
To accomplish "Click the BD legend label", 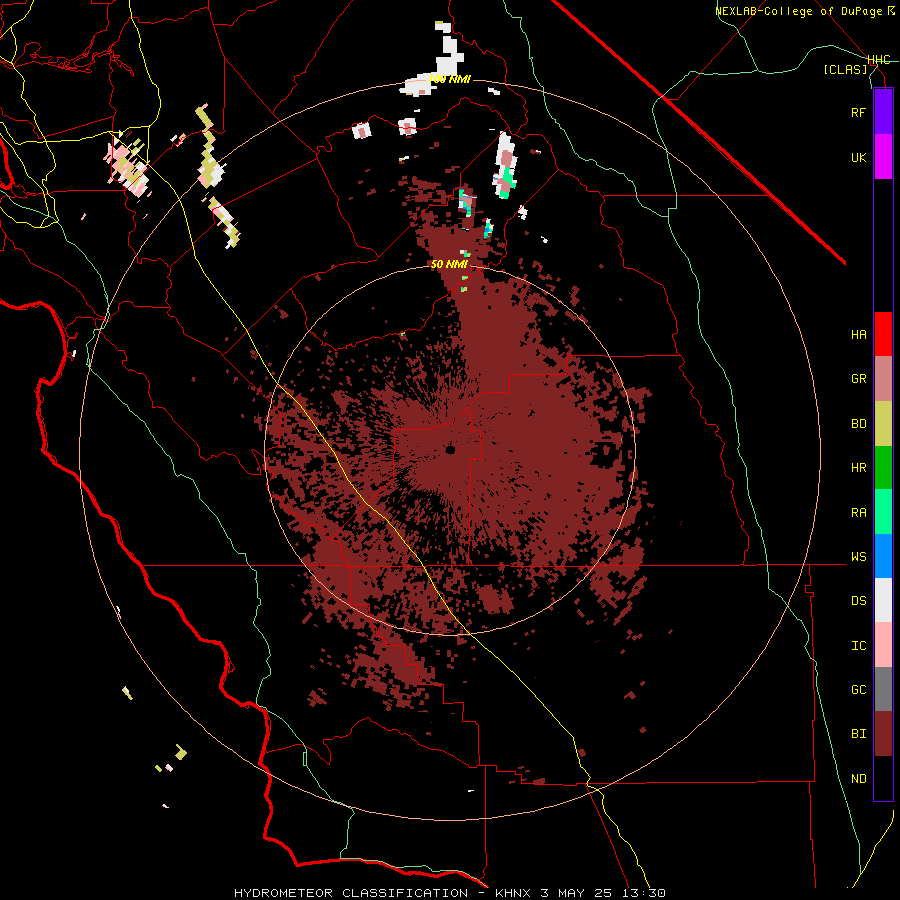I will pos(858,424).
